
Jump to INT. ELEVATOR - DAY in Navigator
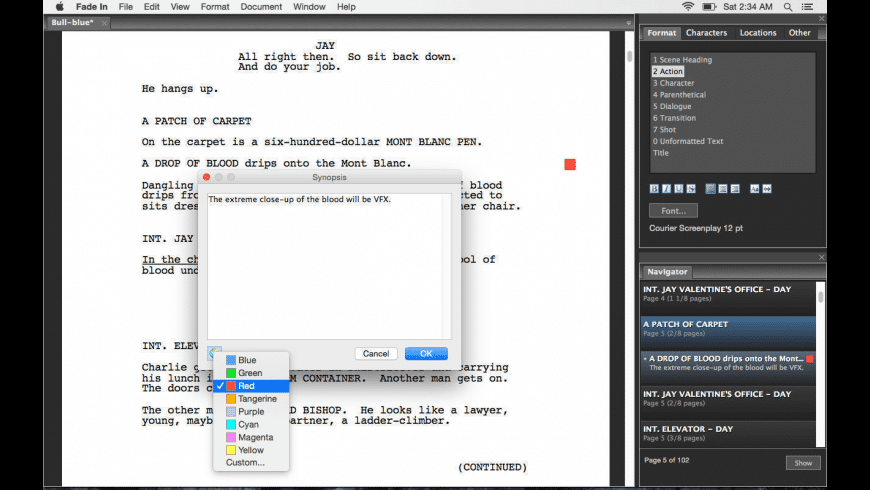[x=728, y=433]
